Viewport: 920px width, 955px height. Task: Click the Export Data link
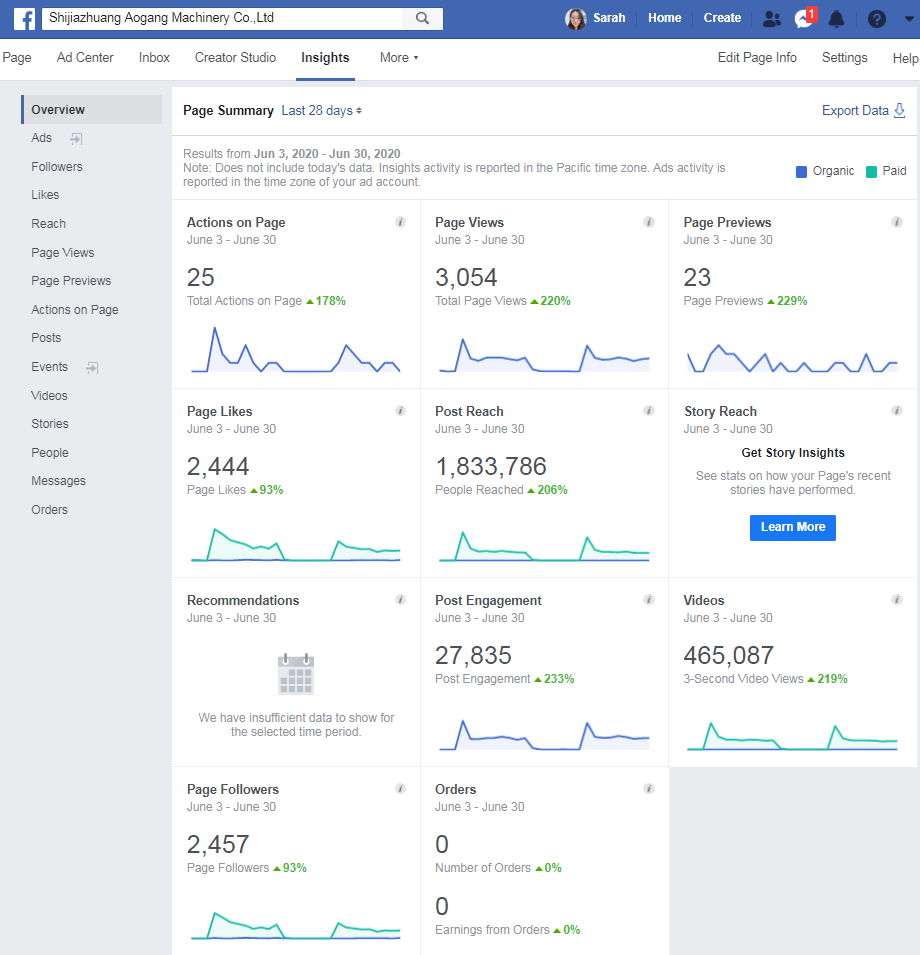pos(863,111)
